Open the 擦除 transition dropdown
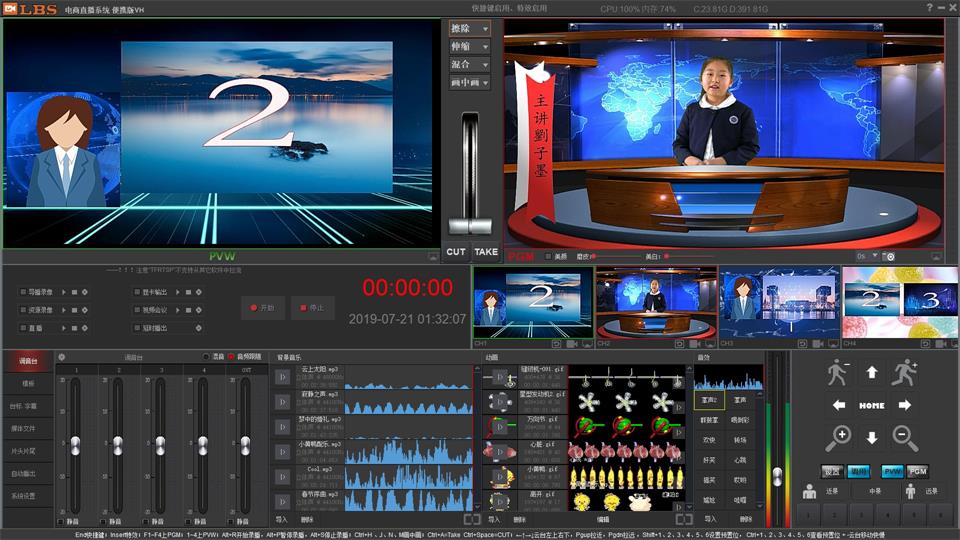 (x=469, y=29)
